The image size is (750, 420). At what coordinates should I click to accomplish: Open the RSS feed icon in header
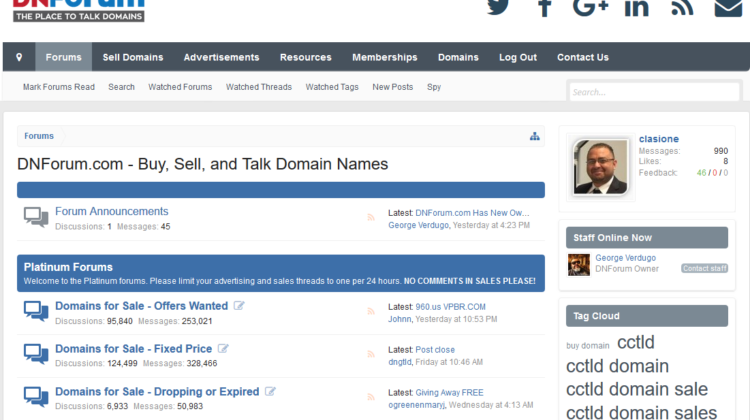[x=682, y=7]
